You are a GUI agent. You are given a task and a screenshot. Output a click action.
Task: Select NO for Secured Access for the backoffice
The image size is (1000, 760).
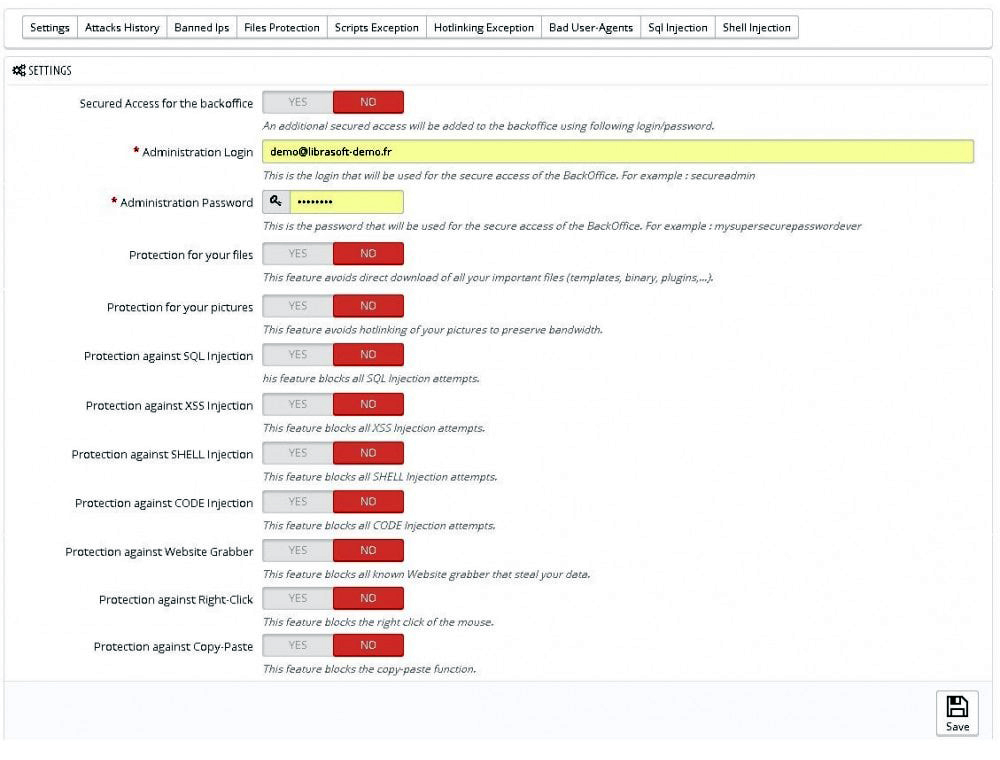368,102
